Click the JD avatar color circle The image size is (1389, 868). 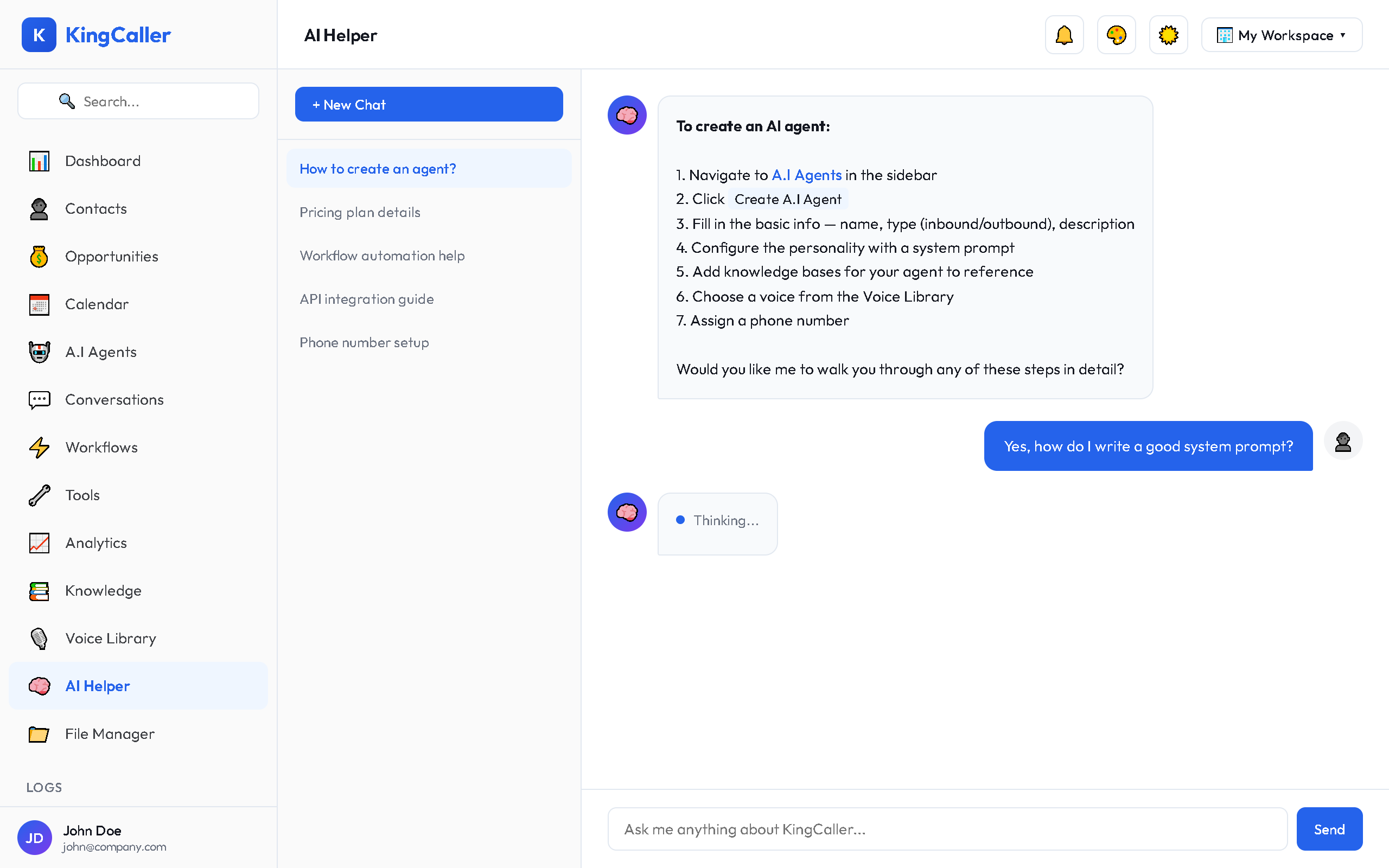pyautogui.click(x=34, y=838)
